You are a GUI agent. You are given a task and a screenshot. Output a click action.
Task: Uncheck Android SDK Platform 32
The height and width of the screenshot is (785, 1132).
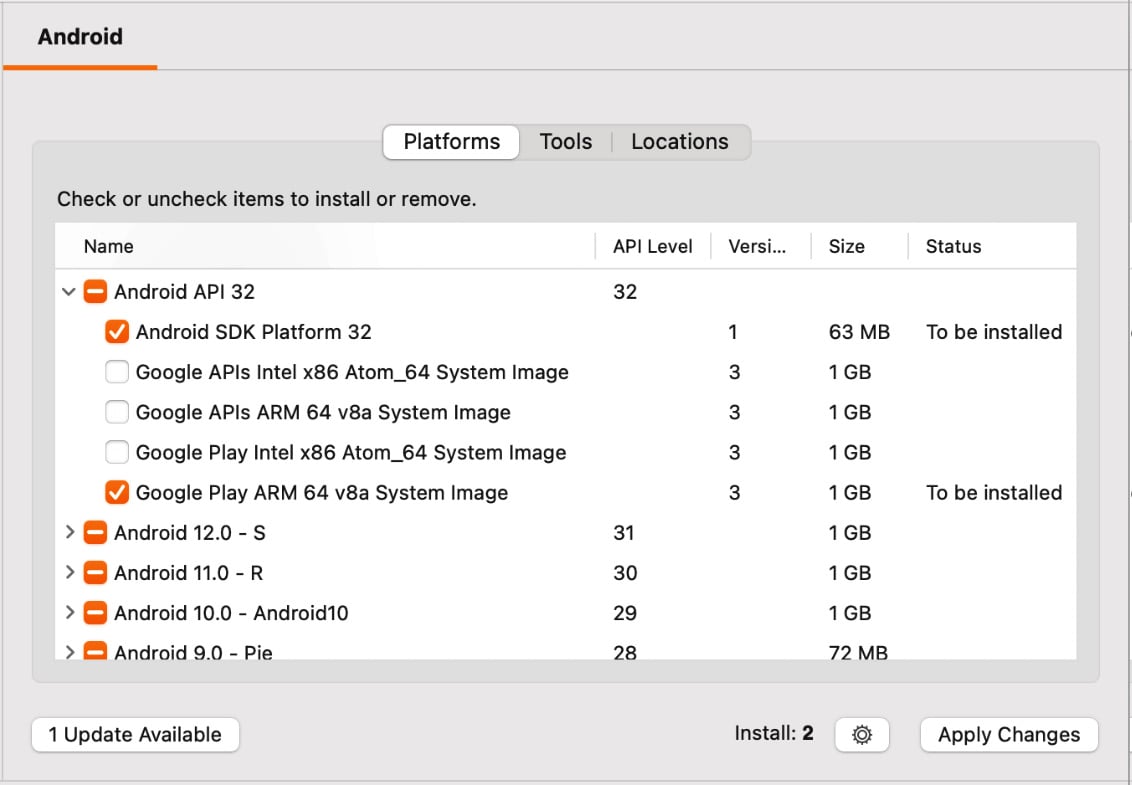tap(117, 332)
